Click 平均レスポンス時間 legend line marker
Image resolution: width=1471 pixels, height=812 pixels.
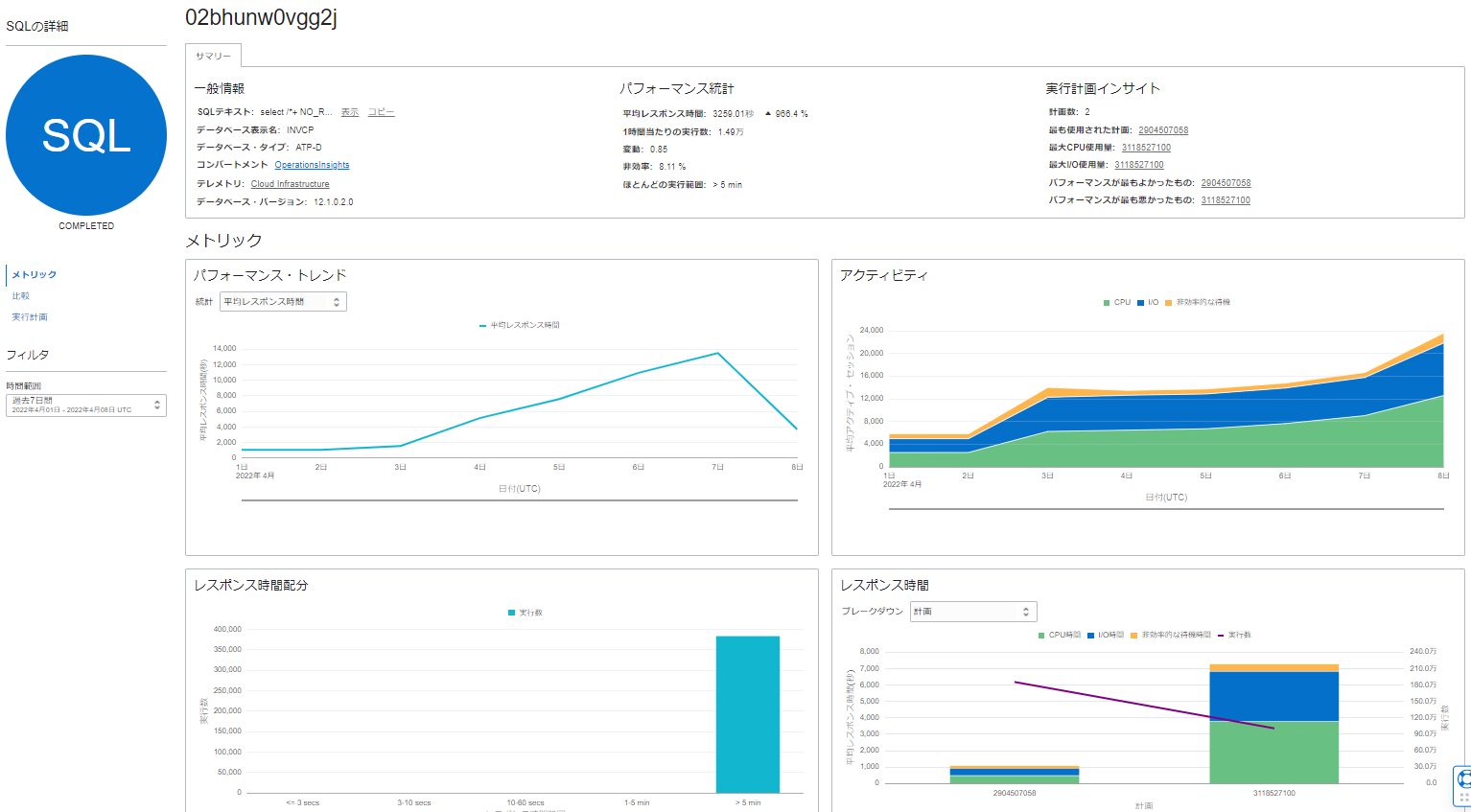[483, 326]
